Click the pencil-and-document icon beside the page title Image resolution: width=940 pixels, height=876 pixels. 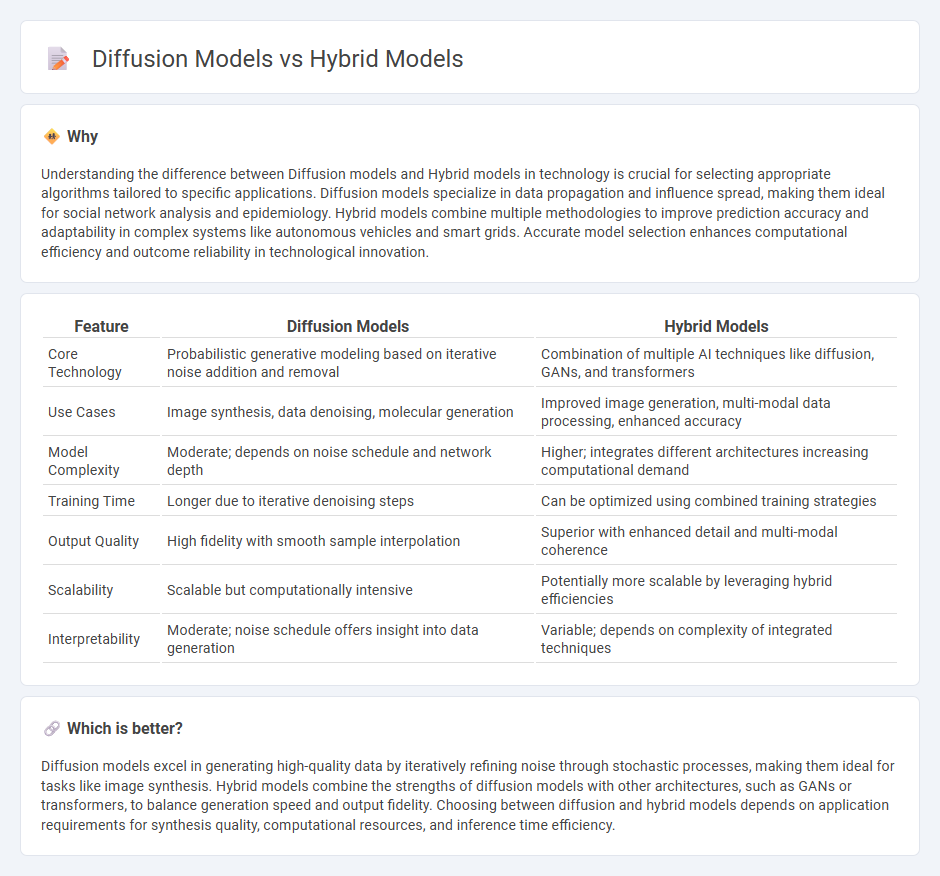pyautogui.click(x=58, y=59)
